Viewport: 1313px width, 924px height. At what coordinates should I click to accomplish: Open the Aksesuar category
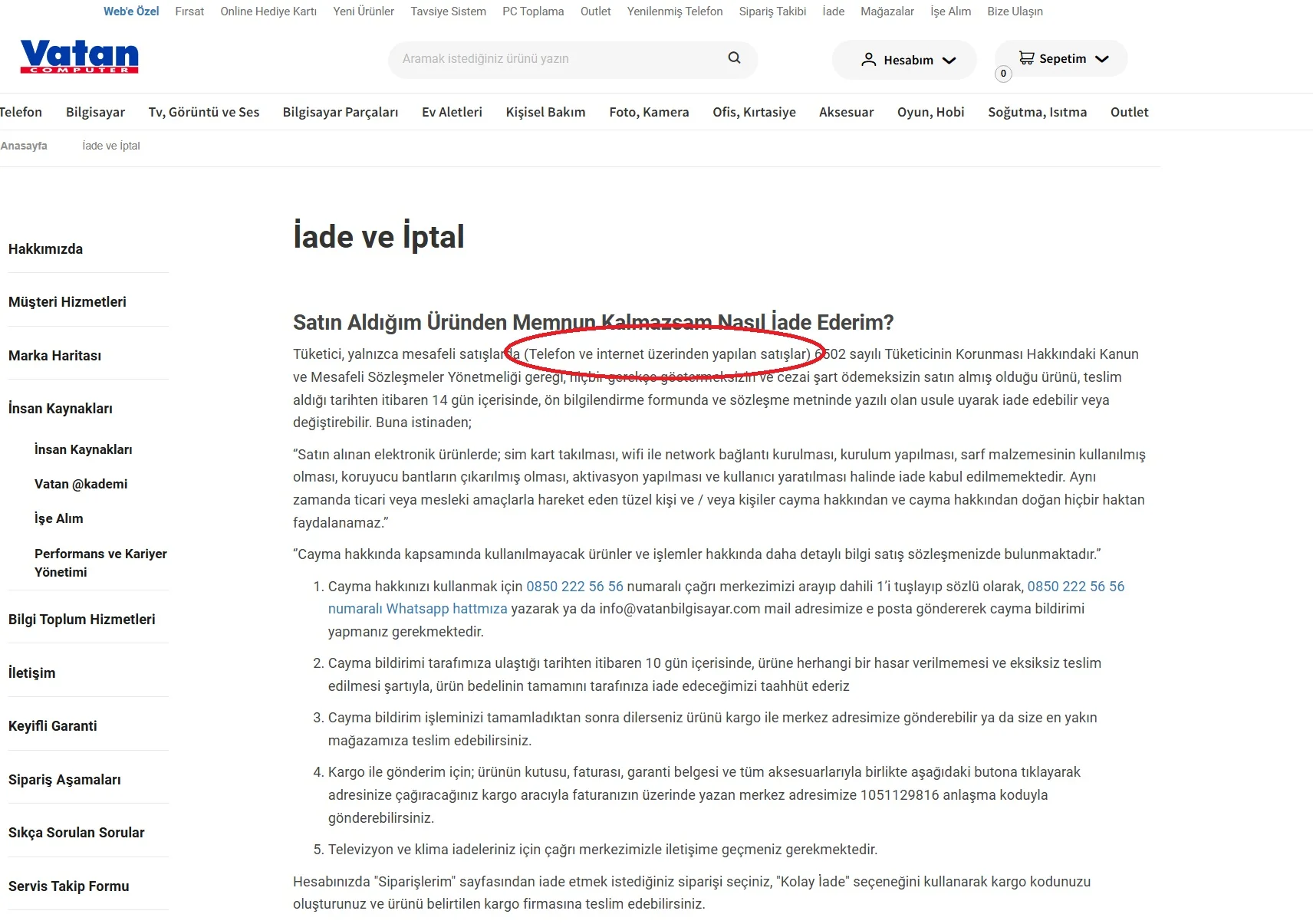[846, 112]
